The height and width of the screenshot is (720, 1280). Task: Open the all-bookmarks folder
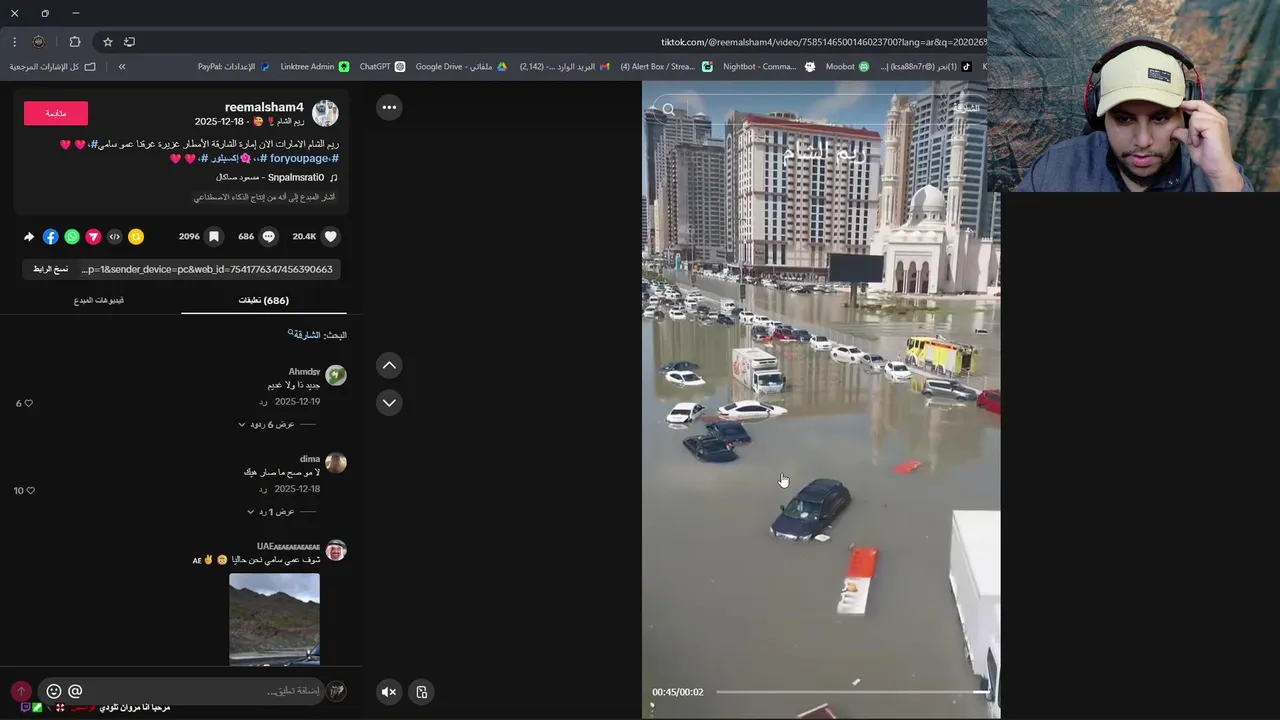pyautogui.click(x=53, y=67)
